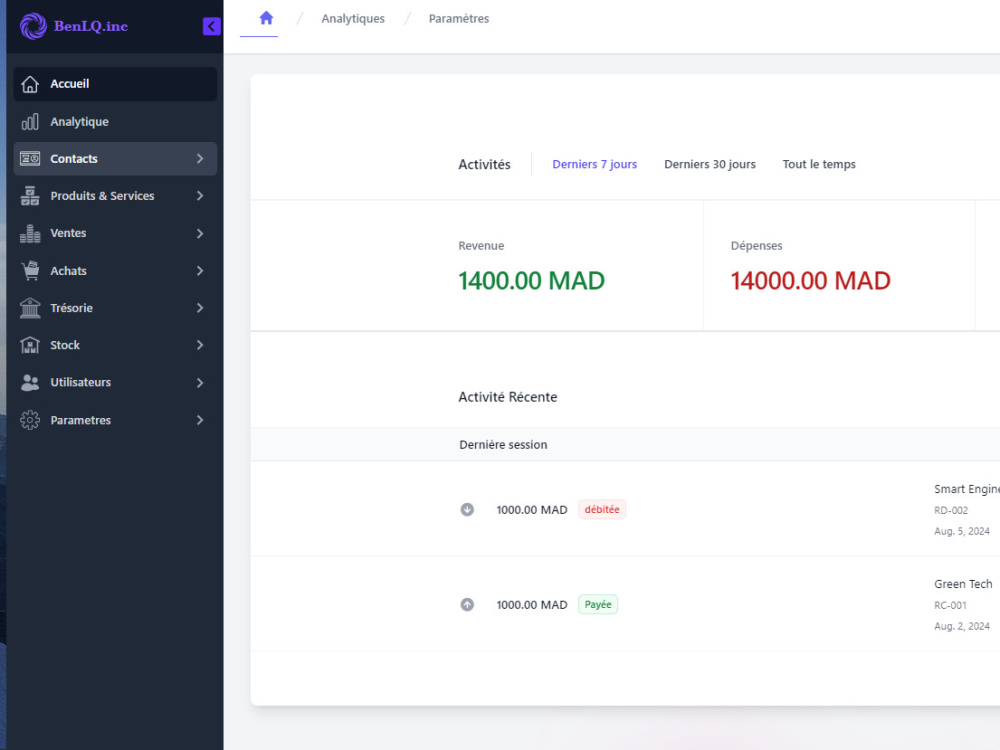Click the Contacts card icon

pyautogui.click(x=30, y=159)
